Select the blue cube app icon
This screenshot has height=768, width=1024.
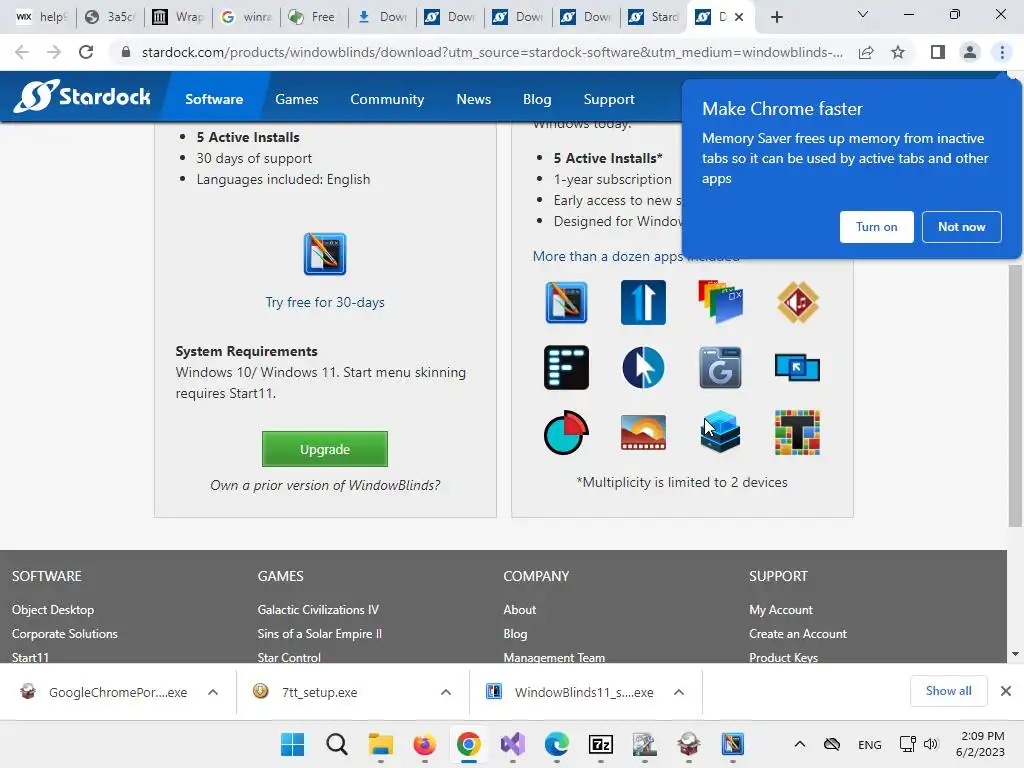tap(720, 432)
